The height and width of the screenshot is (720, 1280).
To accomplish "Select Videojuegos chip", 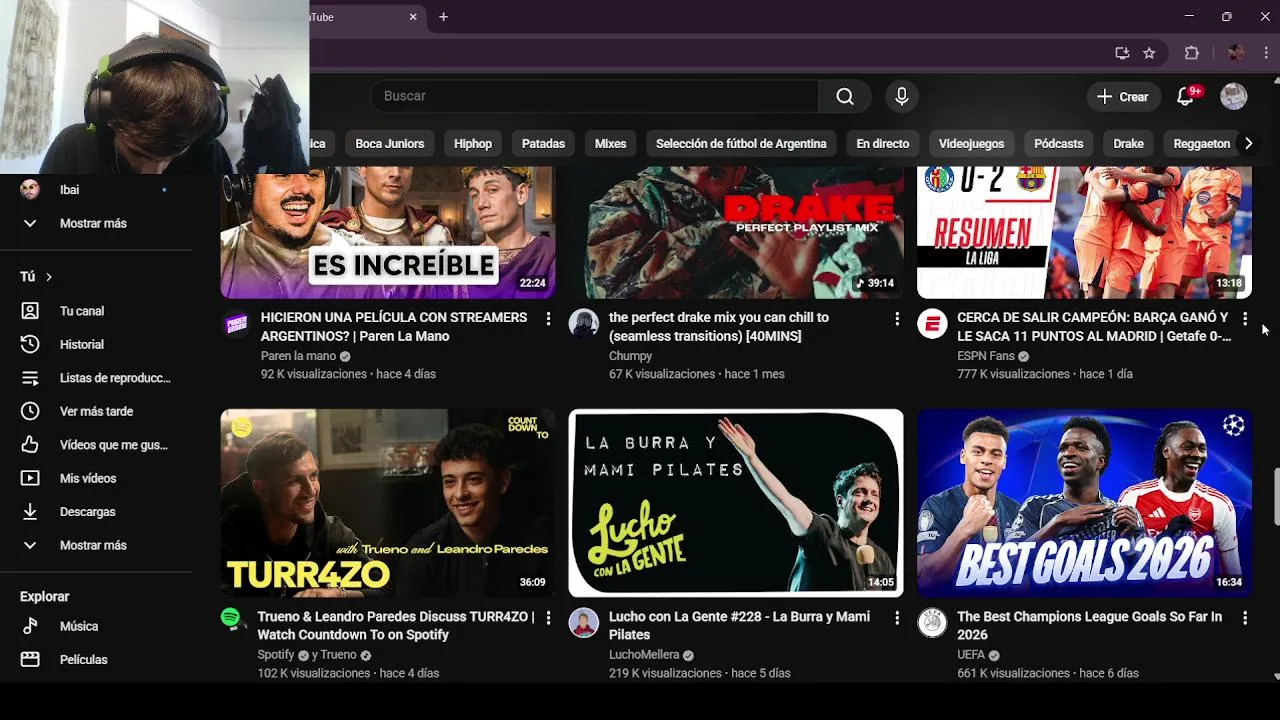I will pos(971,143).
